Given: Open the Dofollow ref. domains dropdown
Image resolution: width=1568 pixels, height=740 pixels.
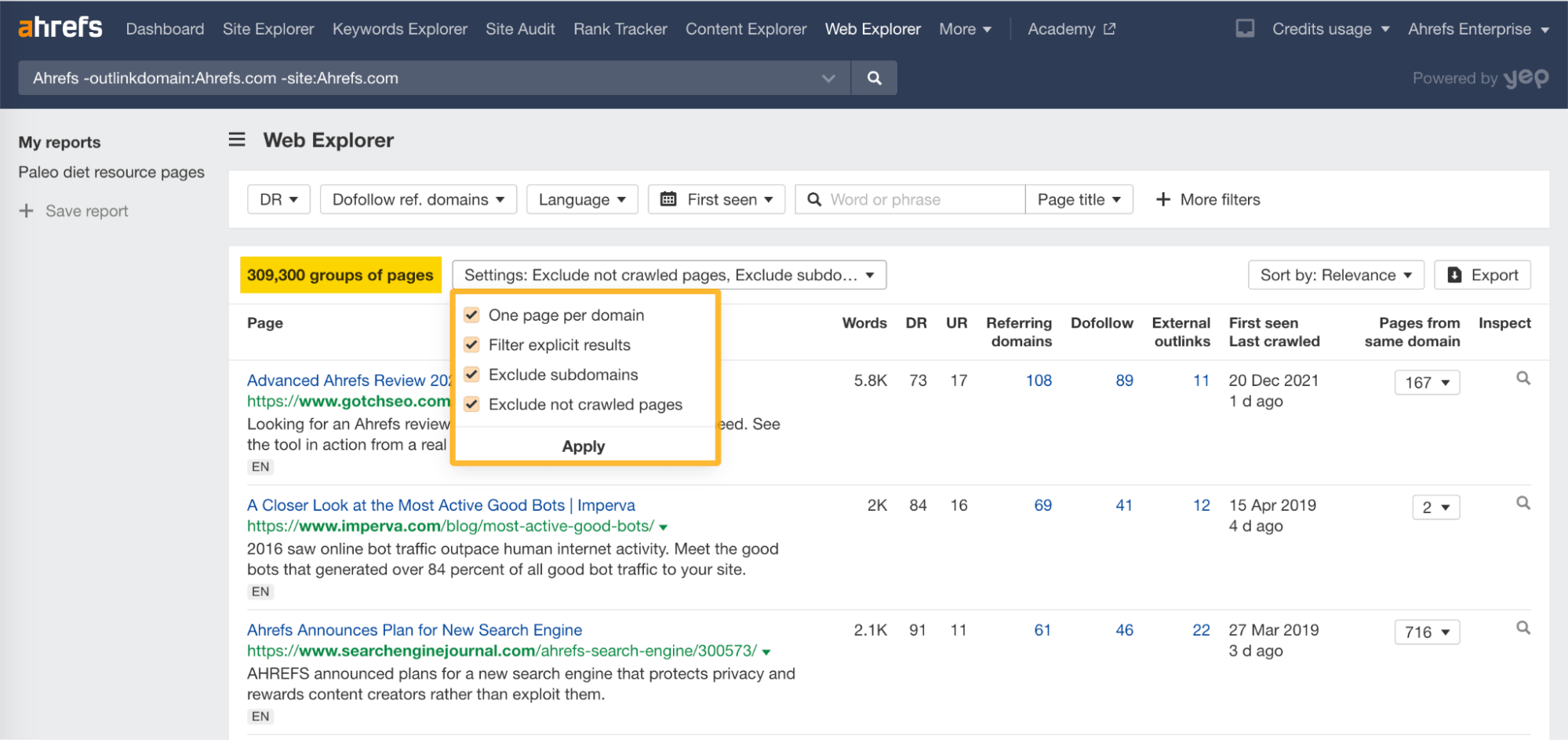Looking at the screenshot, I should 418,199.
